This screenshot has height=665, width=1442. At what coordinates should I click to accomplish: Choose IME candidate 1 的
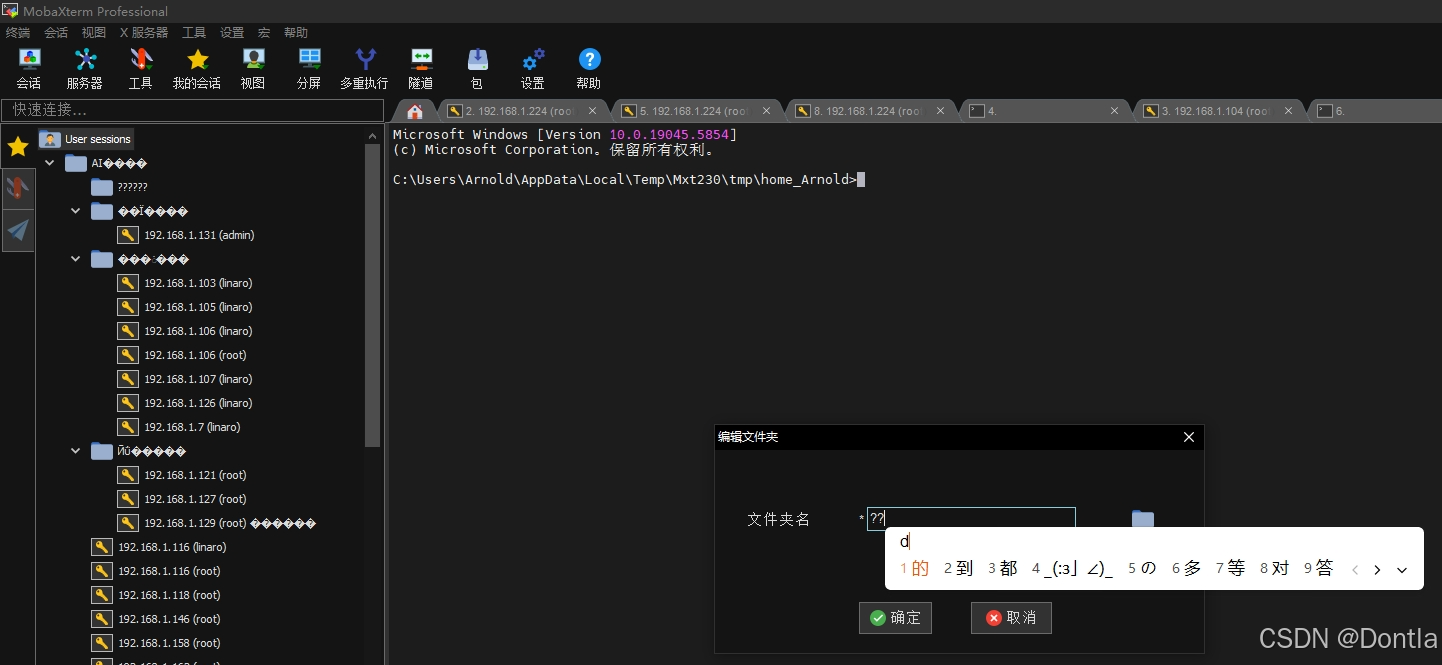click(x=915, y=569)
